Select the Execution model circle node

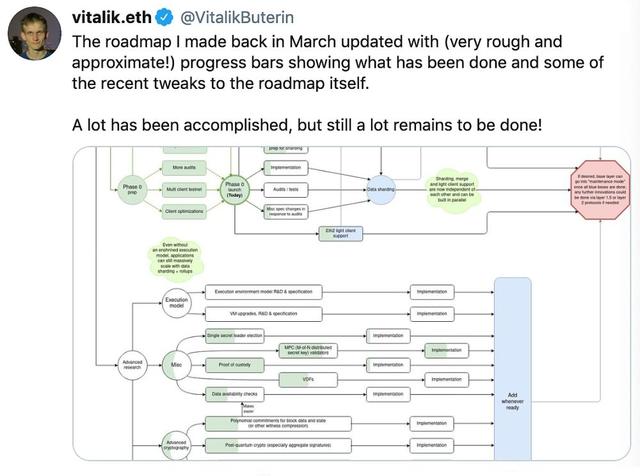tap(176, 303)
